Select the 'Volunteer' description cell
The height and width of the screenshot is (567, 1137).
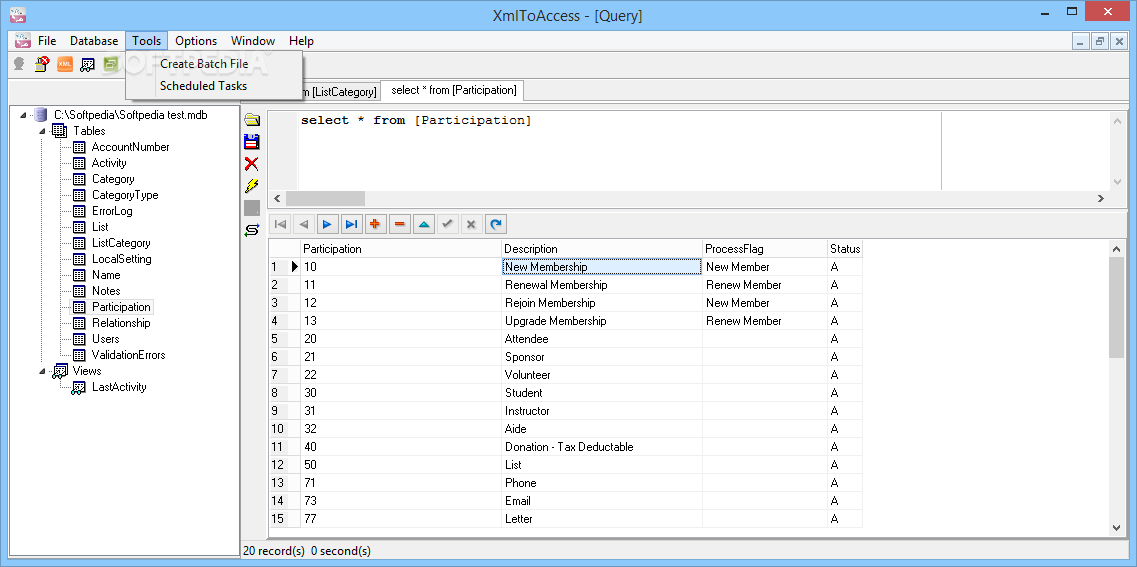click(602, 375)
